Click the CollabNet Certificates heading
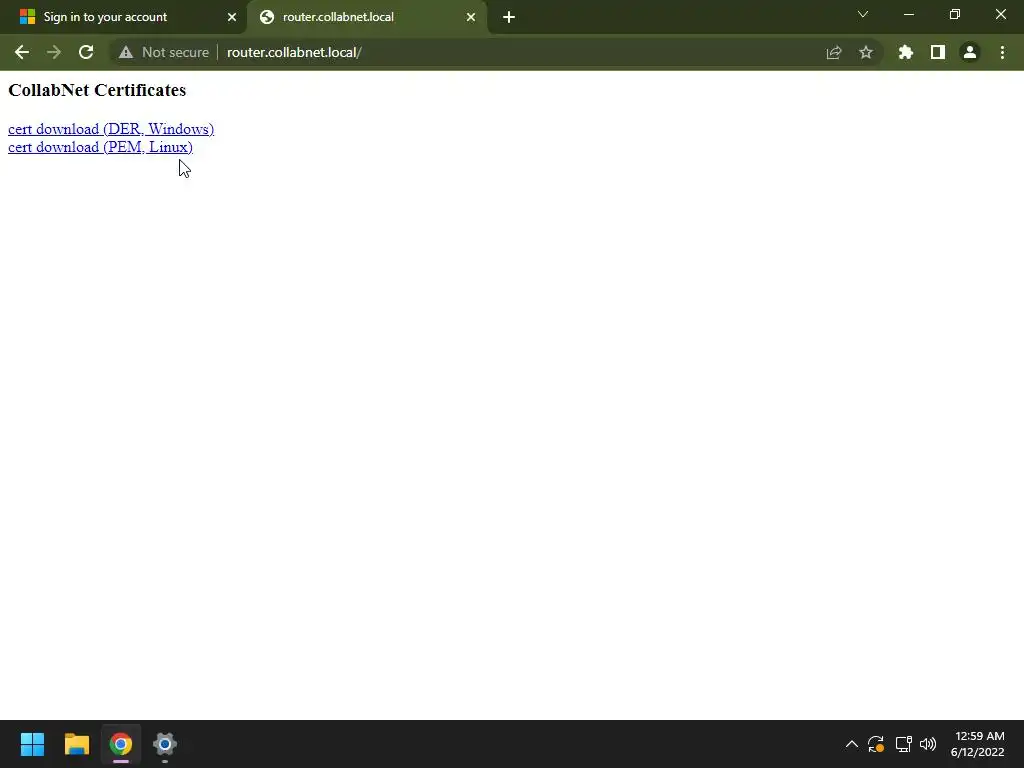 click(x=97, y=90)
